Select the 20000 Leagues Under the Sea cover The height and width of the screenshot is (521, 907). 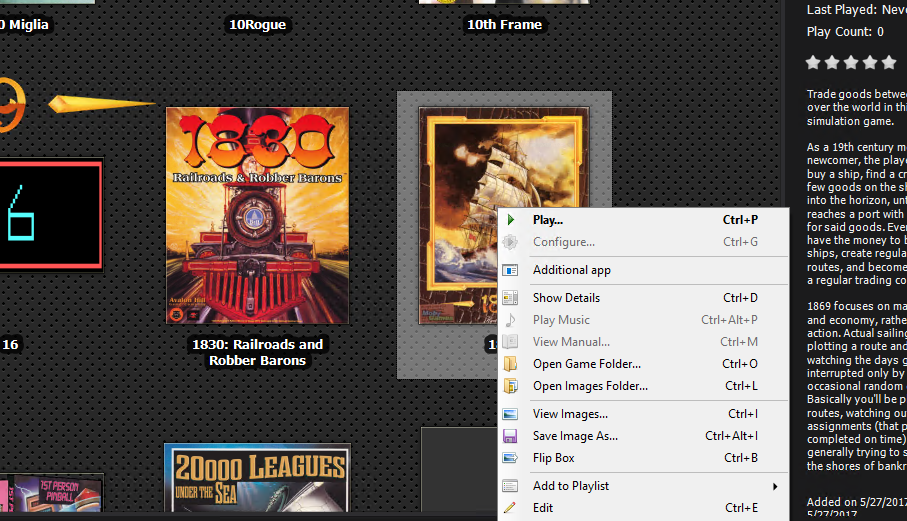click(x=257, y=478)
